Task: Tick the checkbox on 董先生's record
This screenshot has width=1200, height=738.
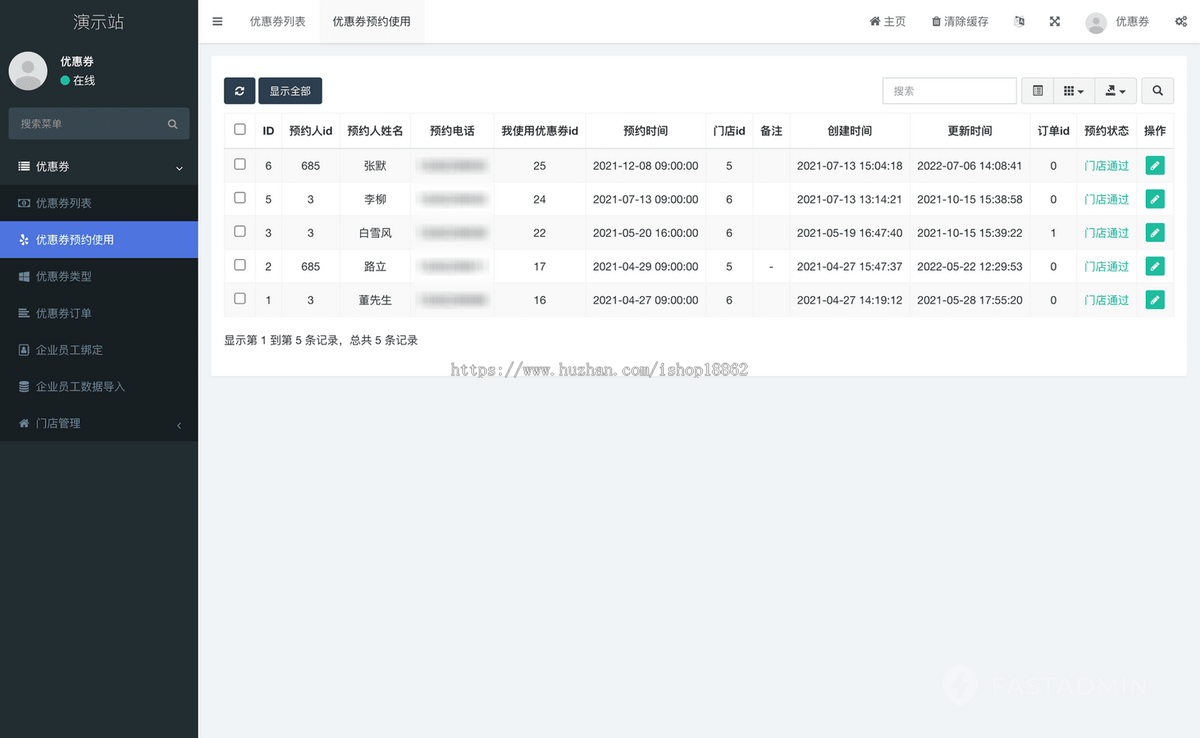Action: click(x=239, y=298)
